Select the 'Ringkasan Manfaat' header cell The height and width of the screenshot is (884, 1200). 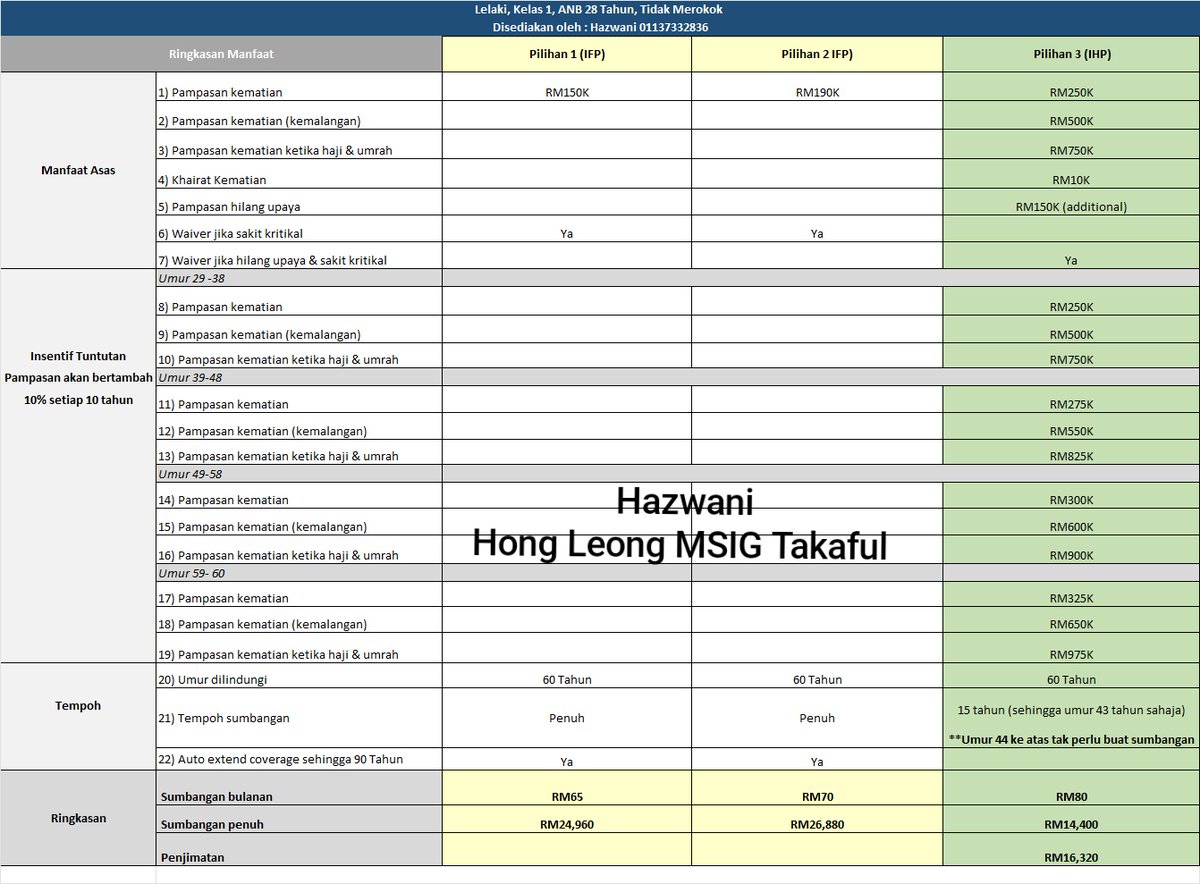click(221, 55)
